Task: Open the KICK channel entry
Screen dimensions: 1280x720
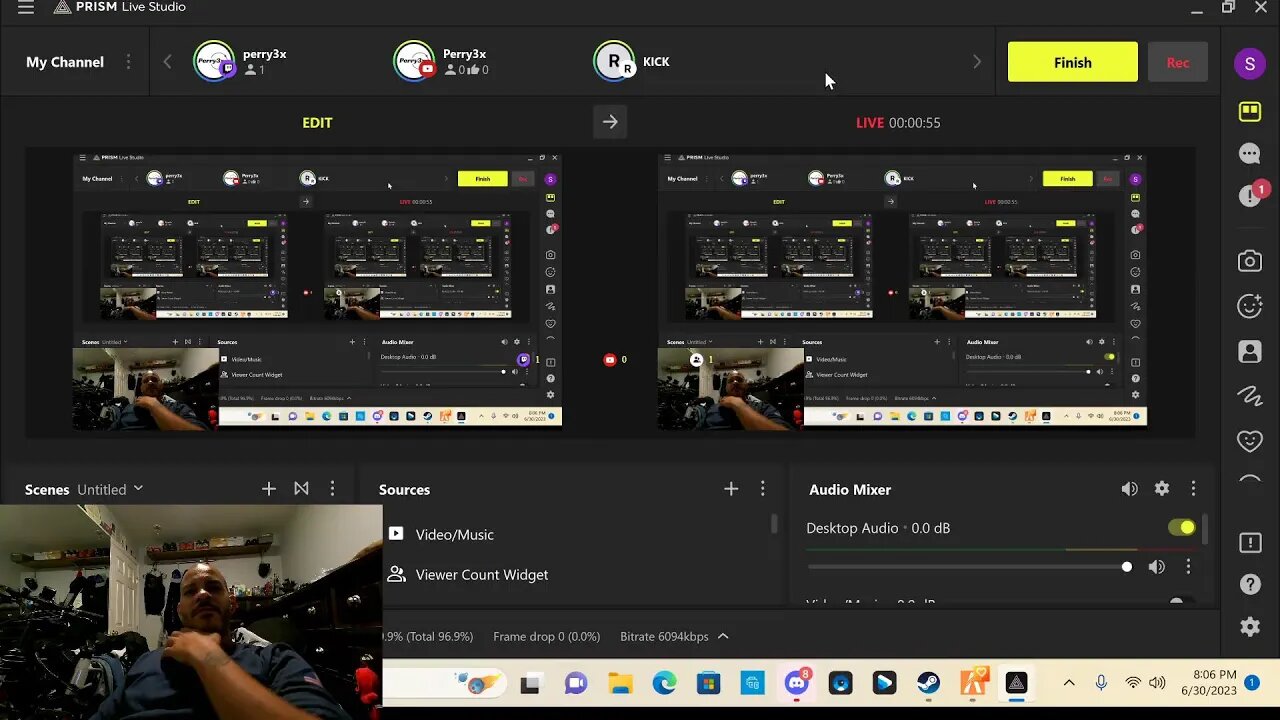Action: click(632, 61)
